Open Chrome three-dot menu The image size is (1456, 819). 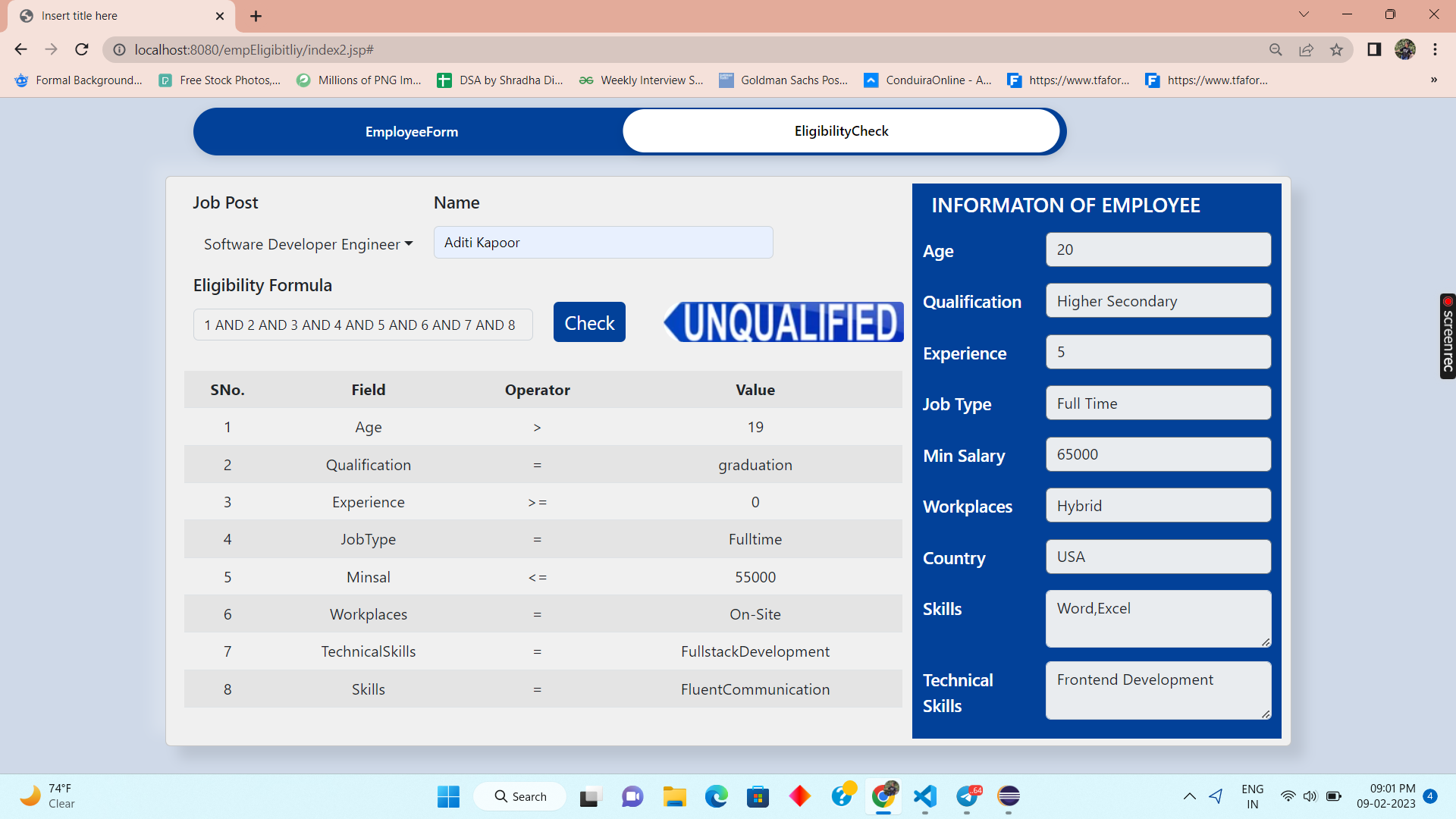click(1435, 49)
